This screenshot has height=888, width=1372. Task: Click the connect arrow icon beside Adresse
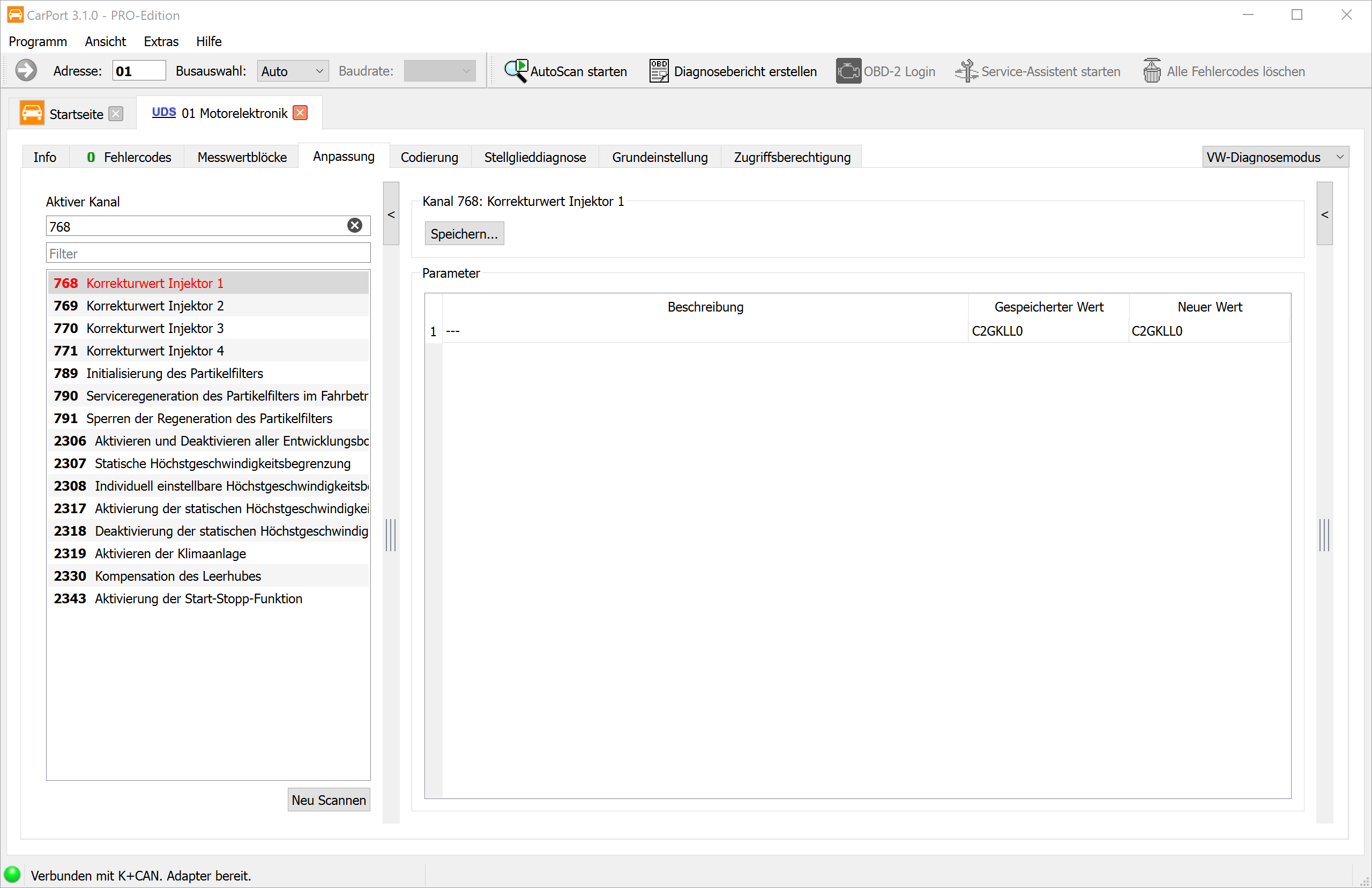pos(26,71)
